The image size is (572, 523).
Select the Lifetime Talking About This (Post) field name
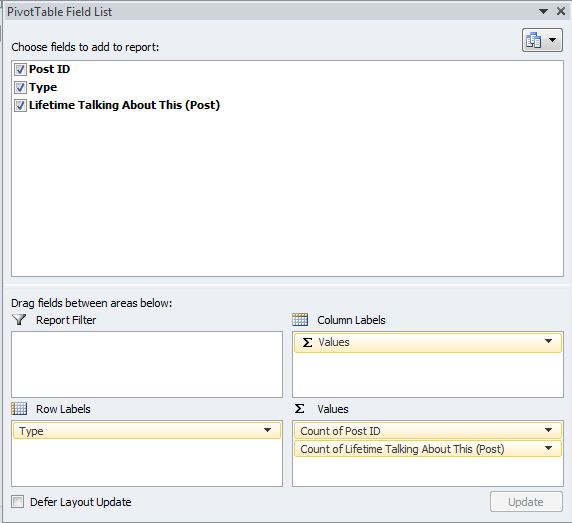pyautogui.click(x=124, y=105)
